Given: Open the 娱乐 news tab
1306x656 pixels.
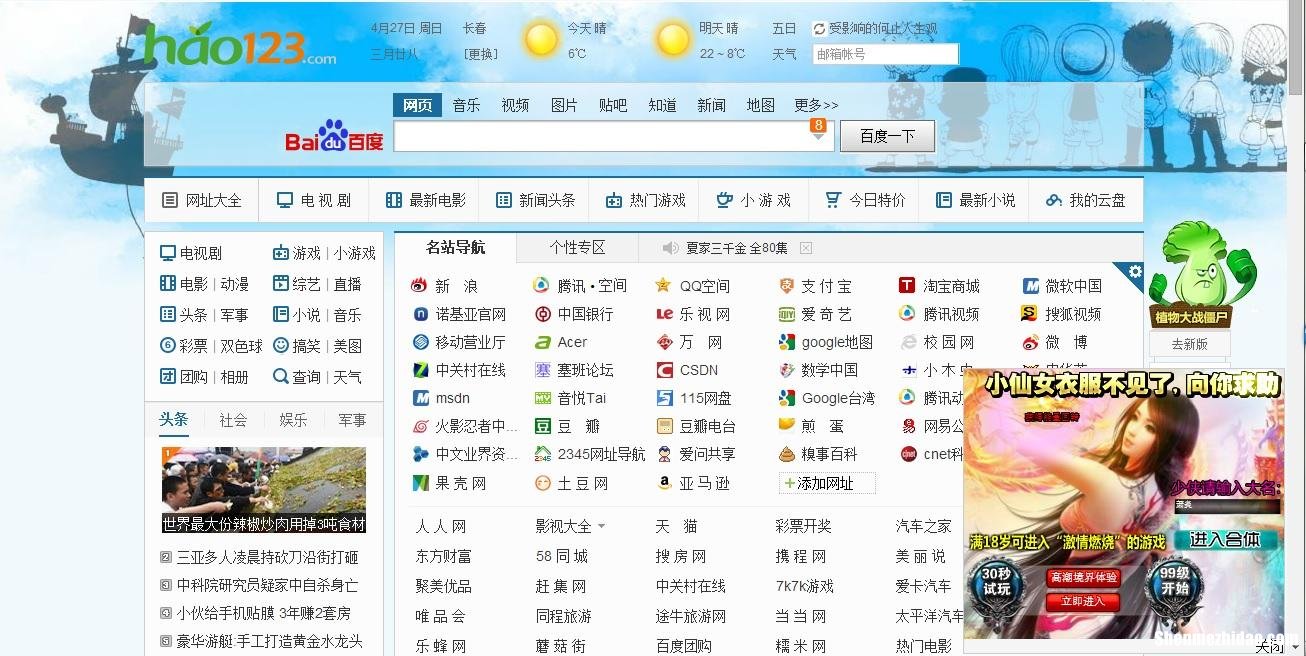Looking at the screenshot, I should (293, 420).
